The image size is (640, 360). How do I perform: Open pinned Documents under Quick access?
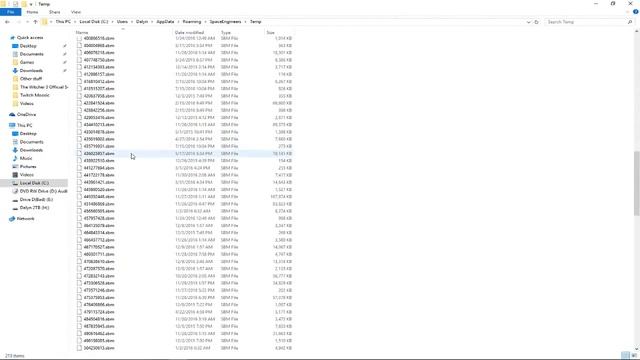pyautogui.click(x=31, y=54)
